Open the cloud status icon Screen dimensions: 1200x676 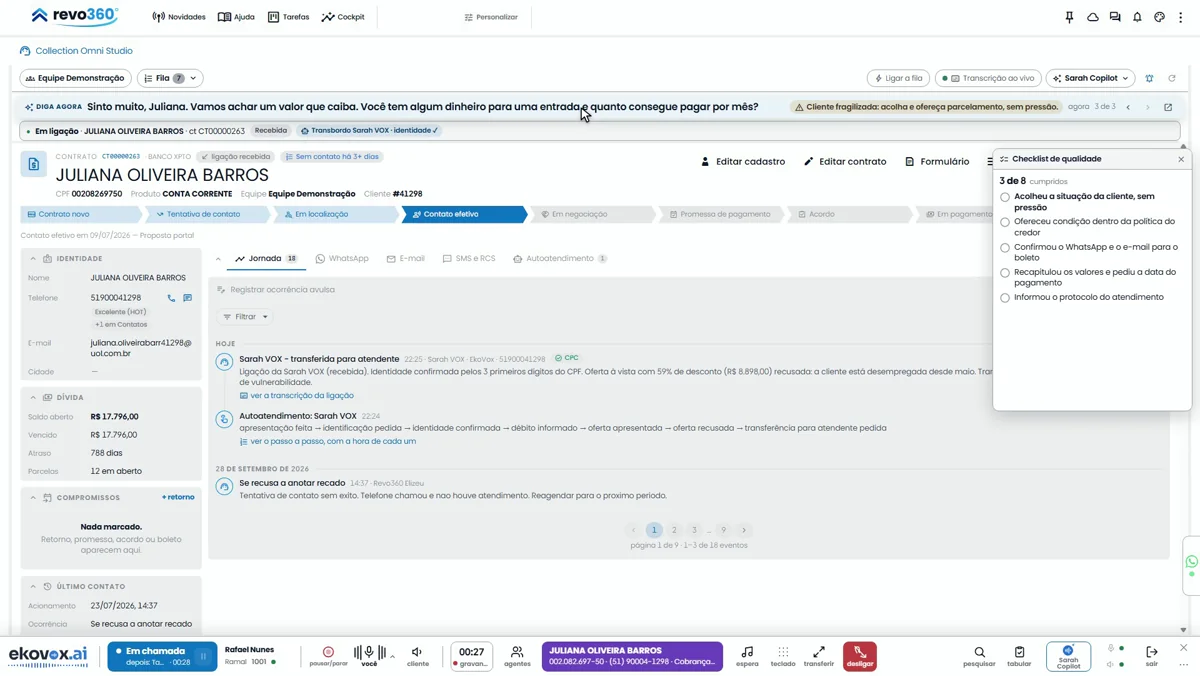tap(1093, 17)
